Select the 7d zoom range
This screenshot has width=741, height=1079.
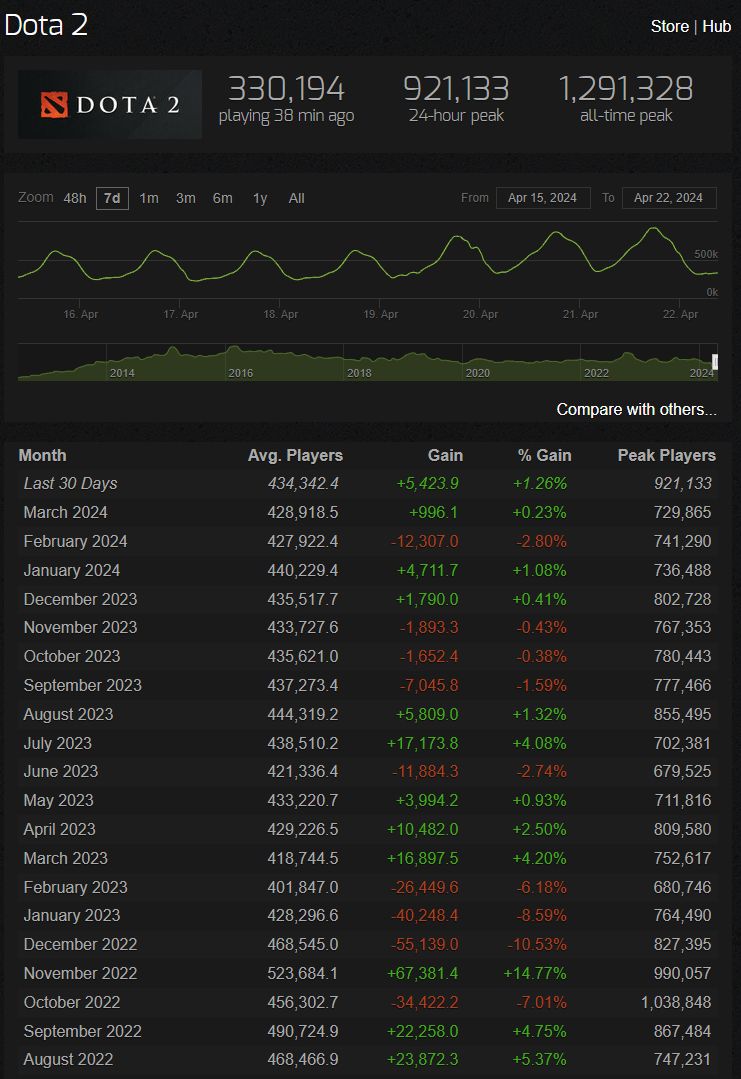(x=112, y=198)
